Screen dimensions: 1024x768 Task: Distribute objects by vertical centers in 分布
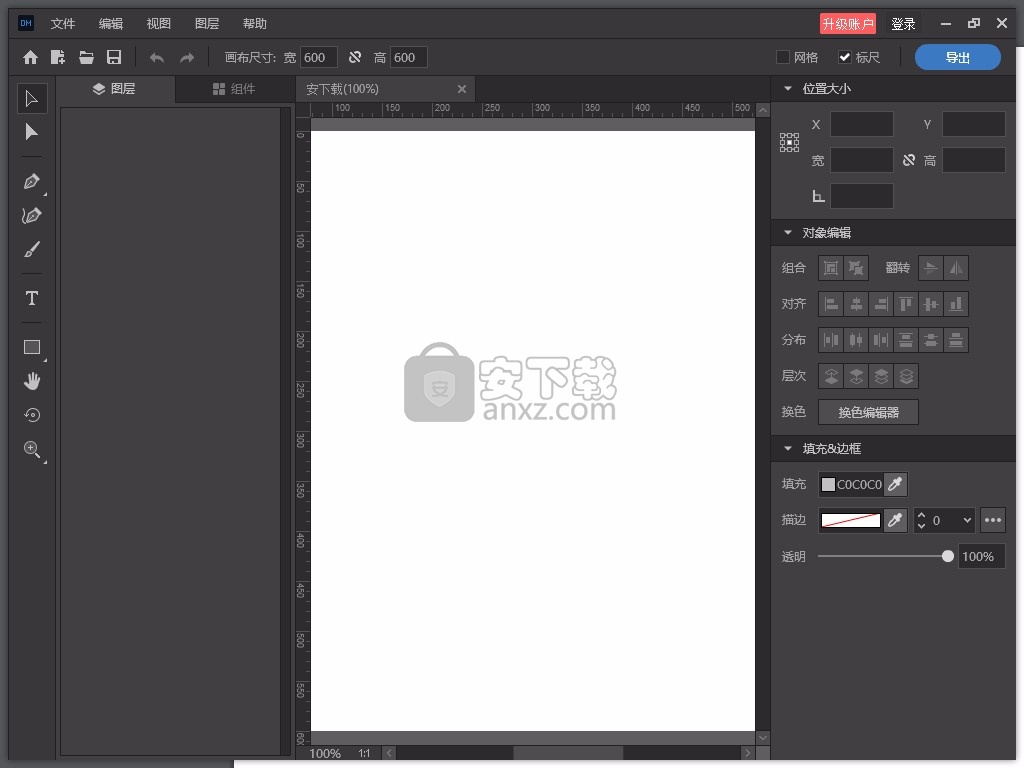coord(931,340)
